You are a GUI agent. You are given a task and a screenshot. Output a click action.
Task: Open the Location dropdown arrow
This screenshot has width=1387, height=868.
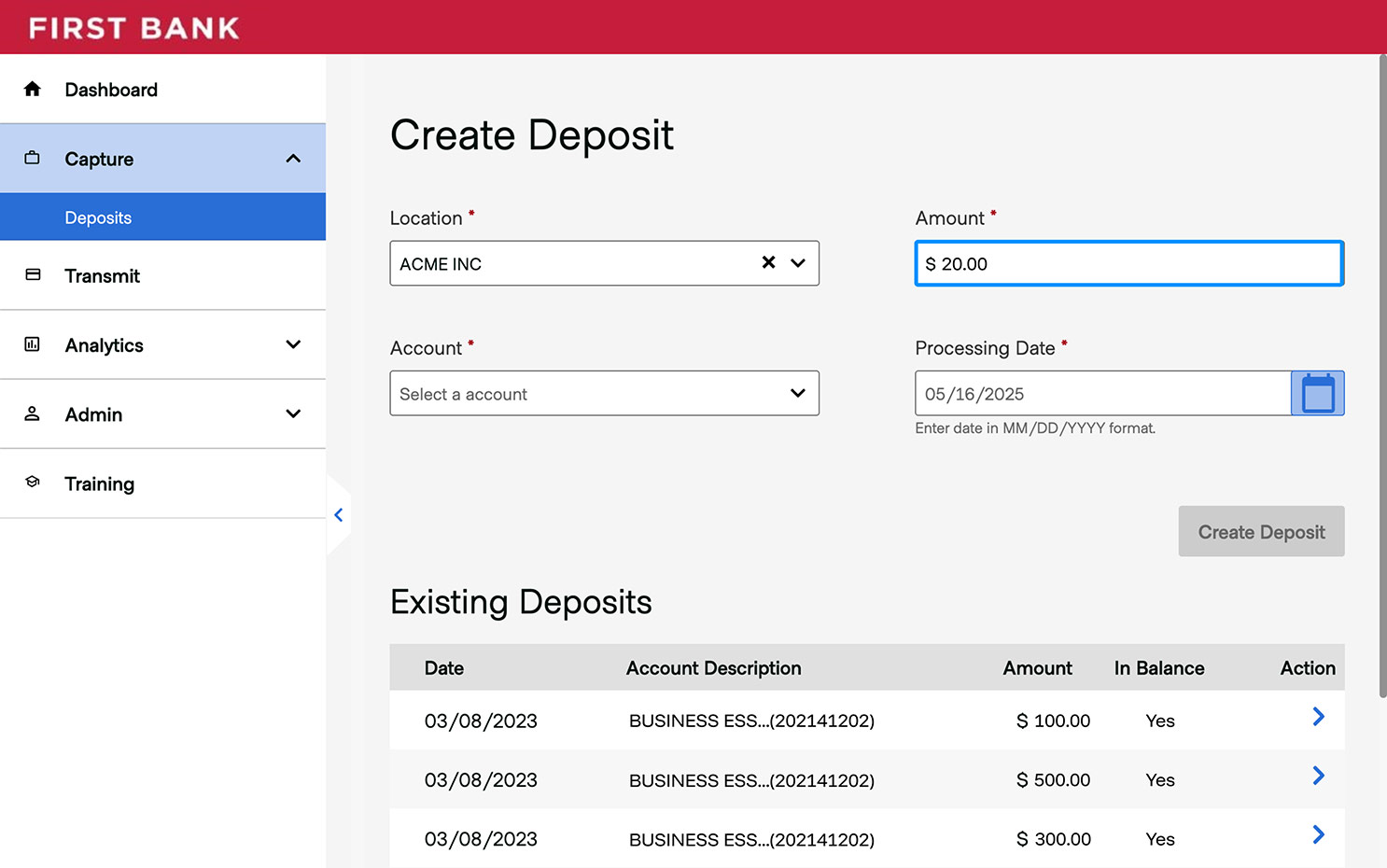(798, 263)
